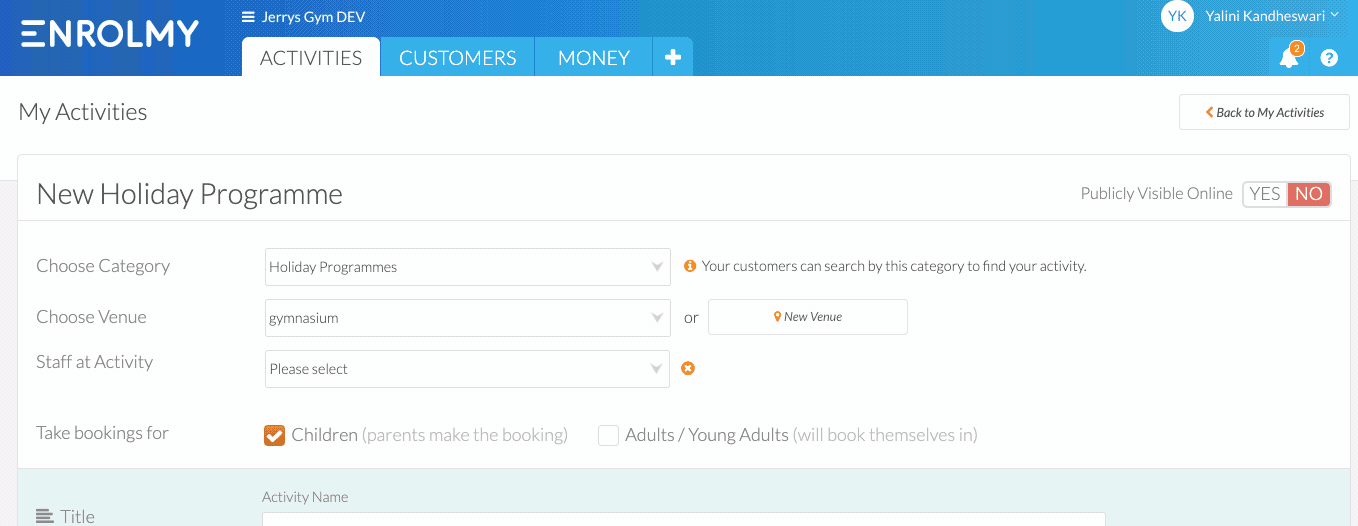Open the notifications bell icon
The image size is (1358, 526).
[1289, 57]
